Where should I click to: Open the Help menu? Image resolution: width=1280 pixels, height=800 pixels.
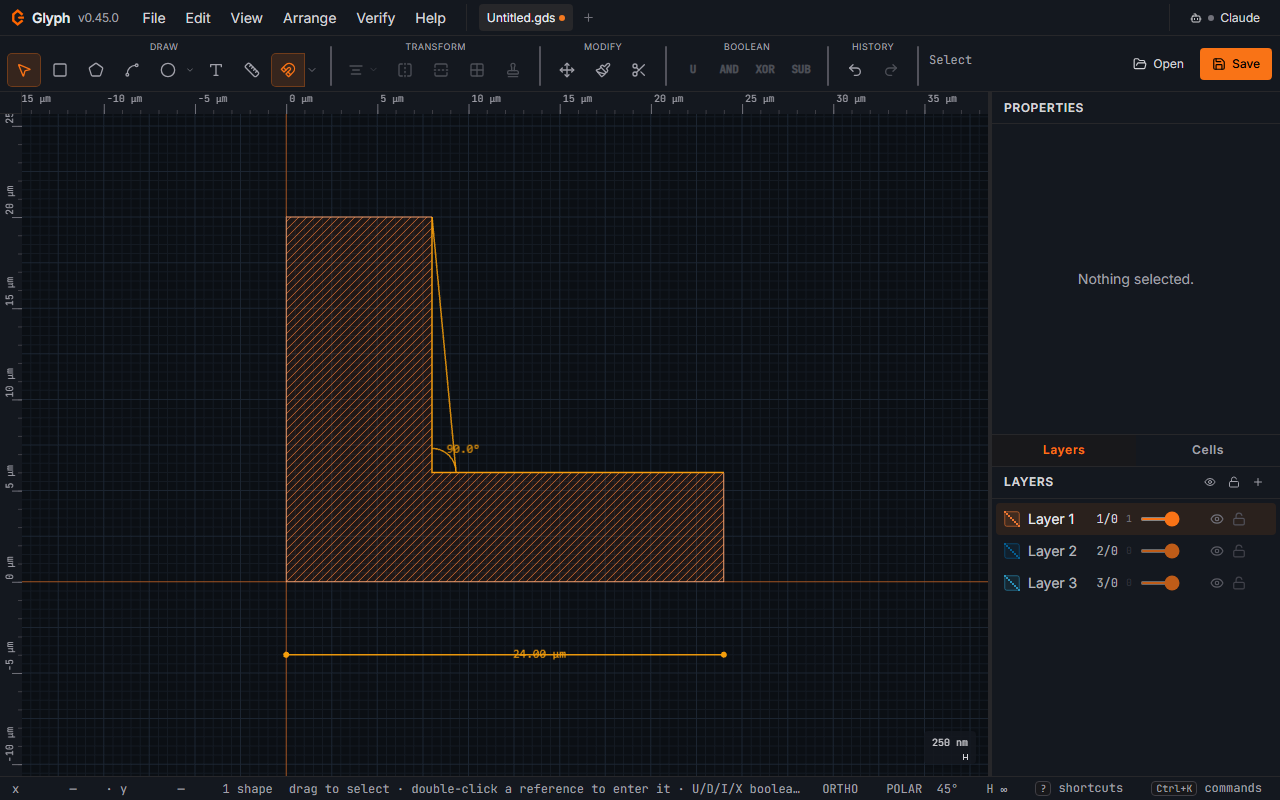(x=430, y=18)
